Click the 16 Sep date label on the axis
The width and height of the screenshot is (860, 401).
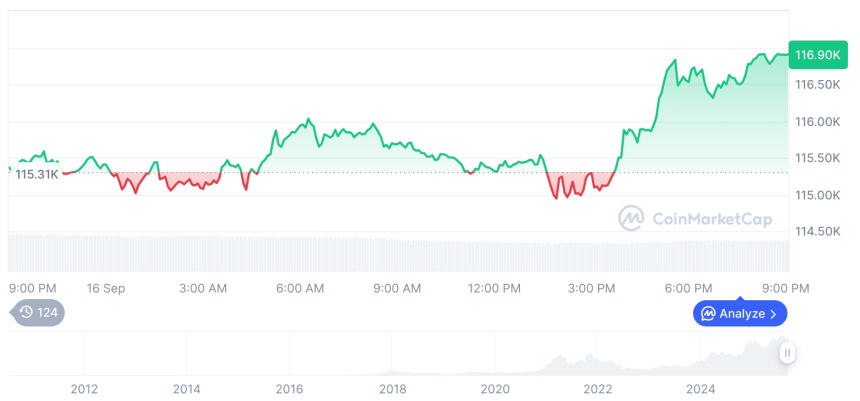[106, 288]
